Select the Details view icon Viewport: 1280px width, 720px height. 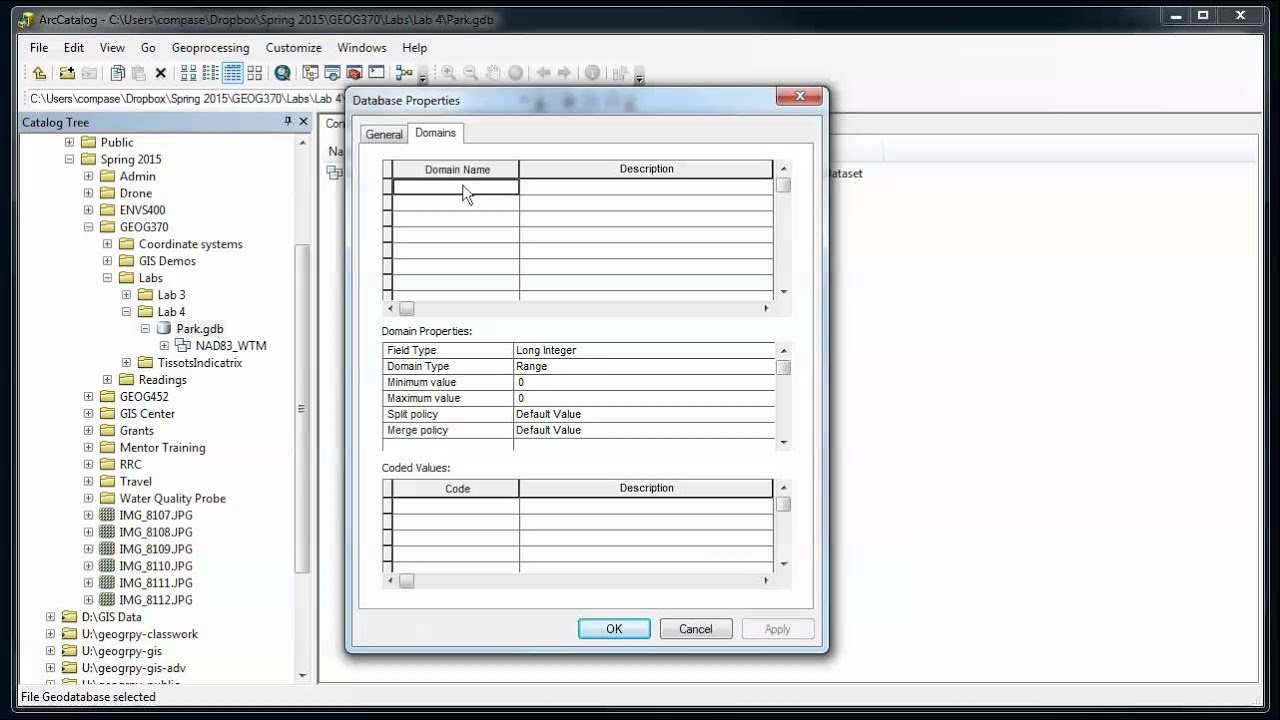[232, 73]
